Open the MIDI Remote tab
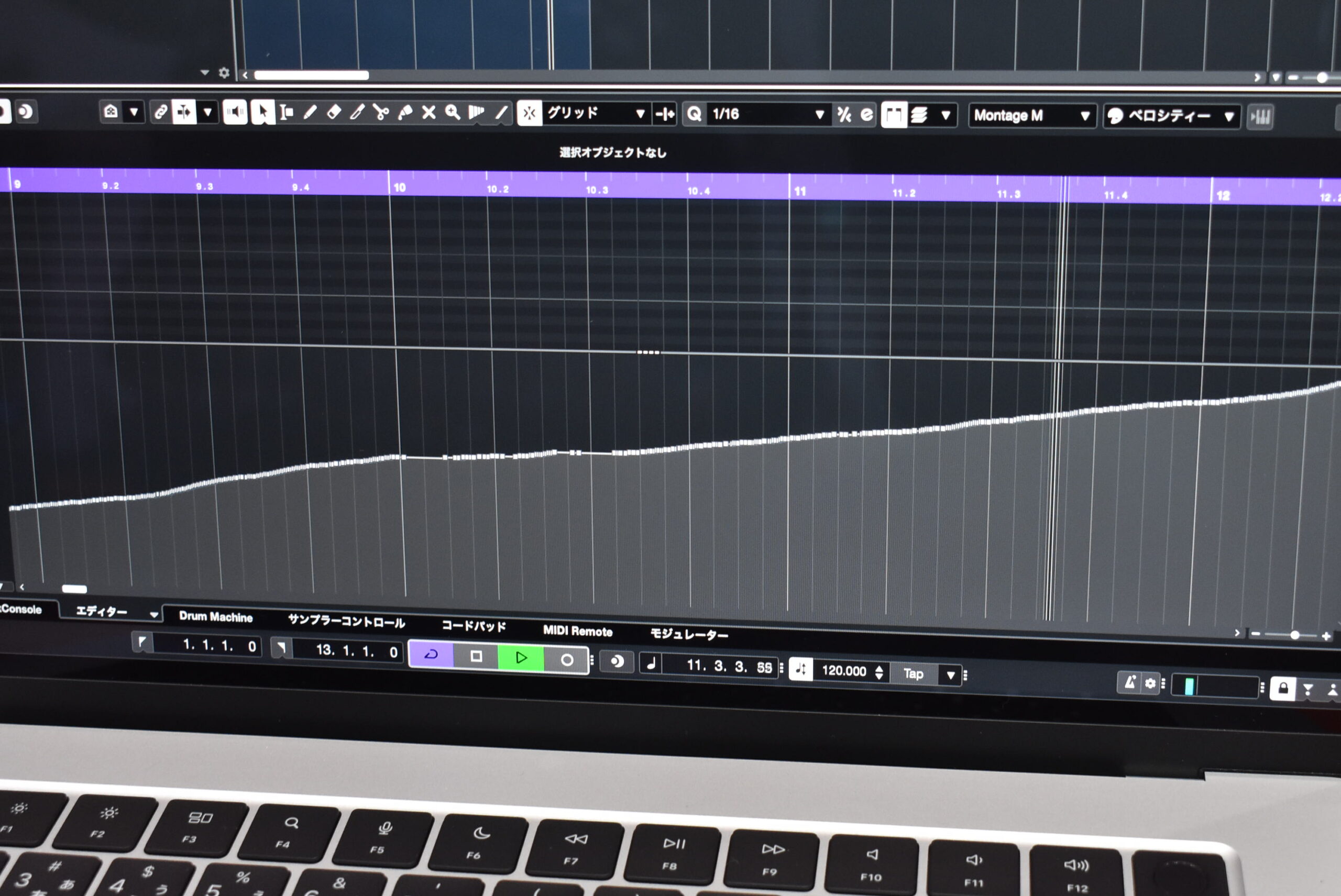The width and height of the screenshot is (1341, 896). coord(577,631)
